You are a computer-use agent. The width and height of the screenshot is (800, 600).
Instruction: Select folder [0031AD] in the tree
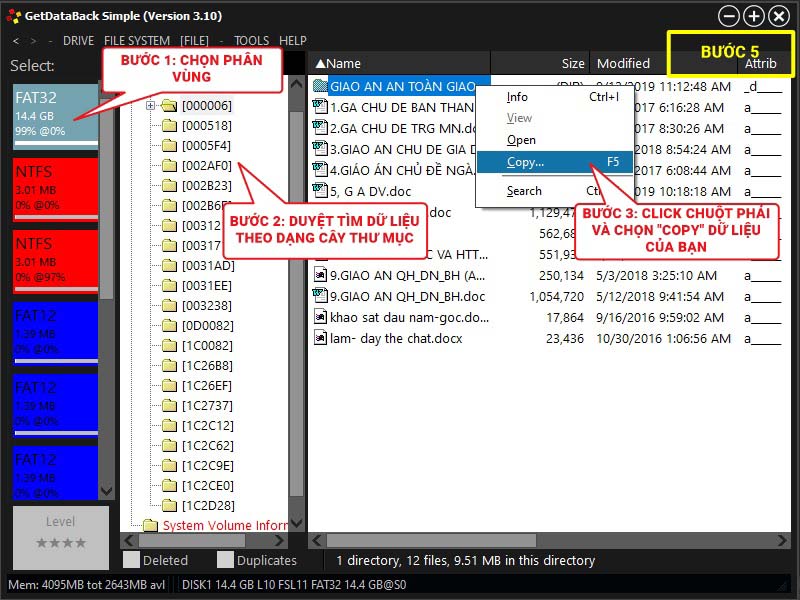click(x=208, y=266)
